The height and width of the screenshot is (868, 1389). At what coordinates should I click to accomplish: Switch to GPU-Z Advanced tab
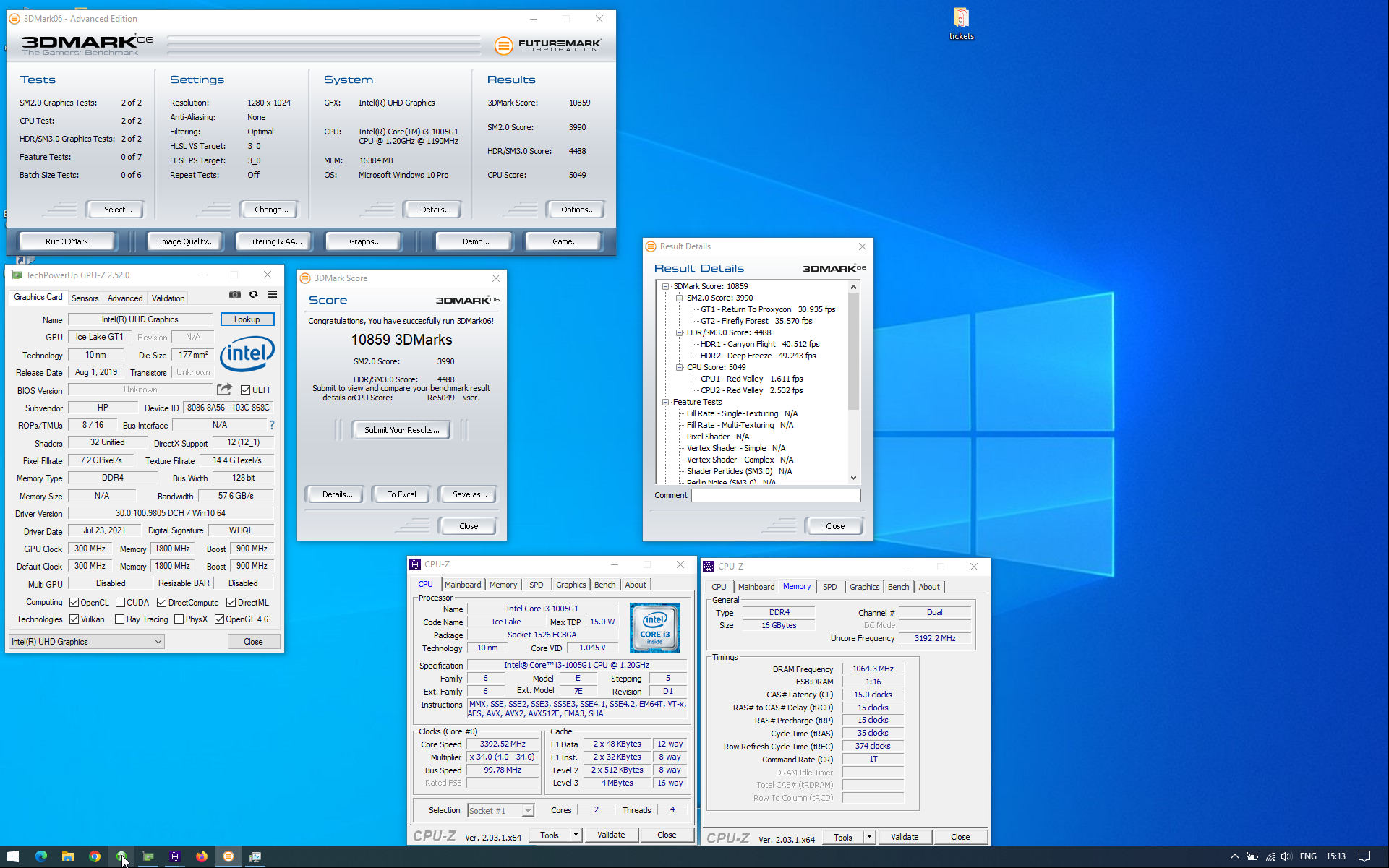[x=125, y=298]
